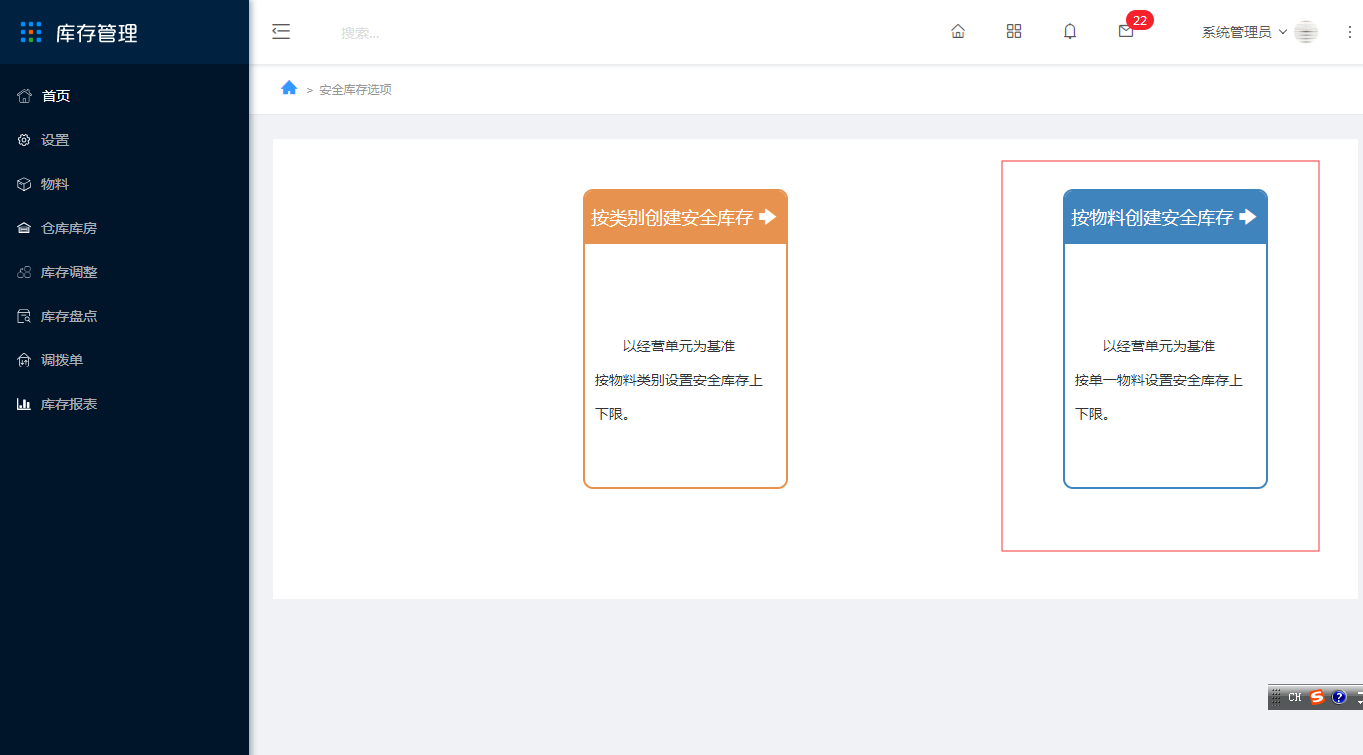
Task: Click the blue home breadcrumb icon
Action: pos(289,88)
